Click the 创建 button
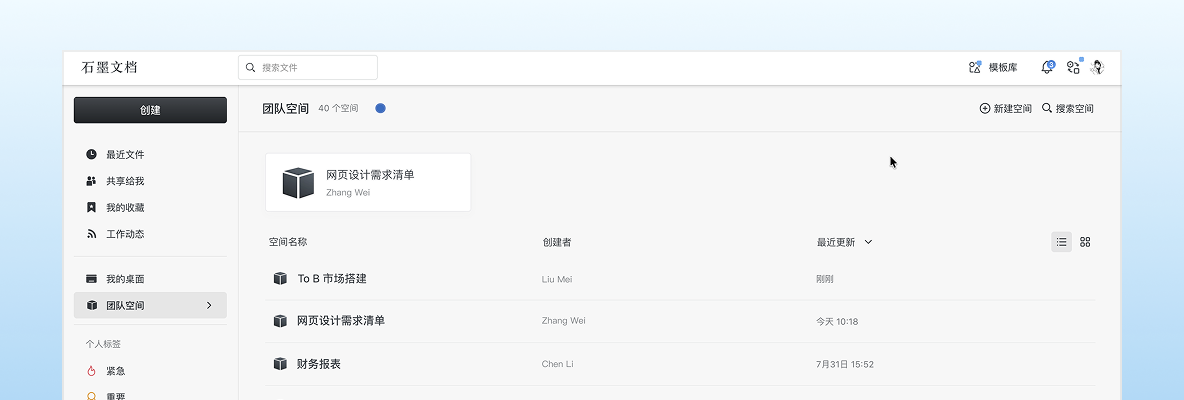The width and height of the screenshot is (1184, 400). pyautogui.click(x=150, y=110)
